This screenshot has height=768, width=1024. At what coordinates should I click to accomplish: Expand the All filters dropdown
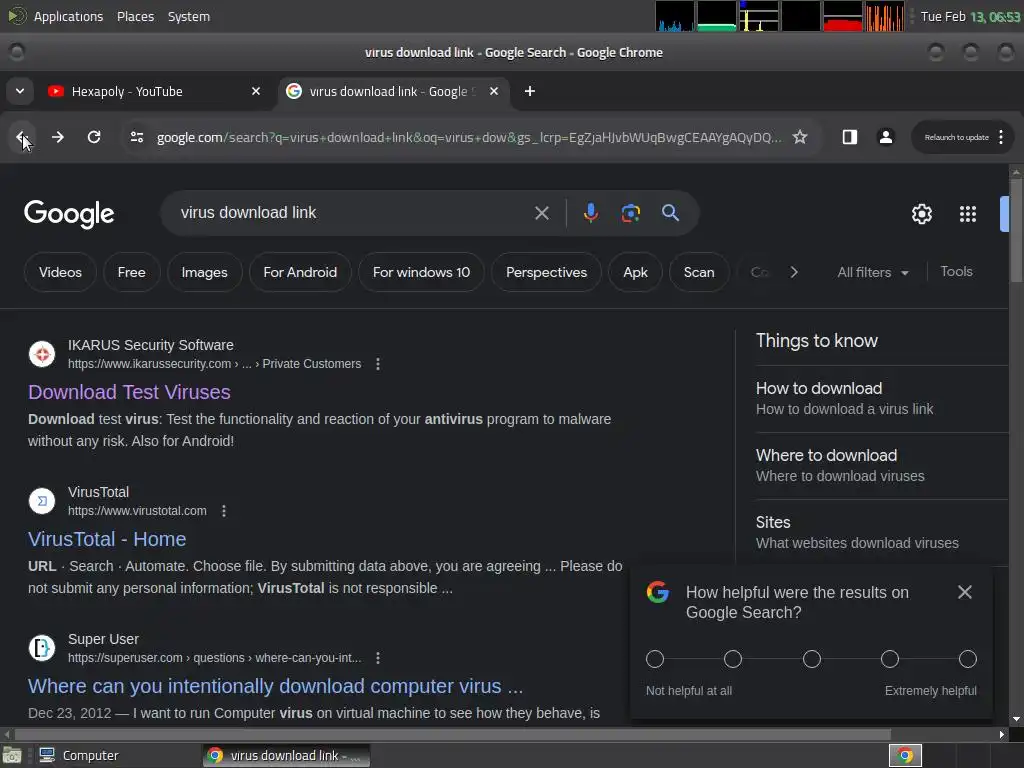[x=872, y=272]
